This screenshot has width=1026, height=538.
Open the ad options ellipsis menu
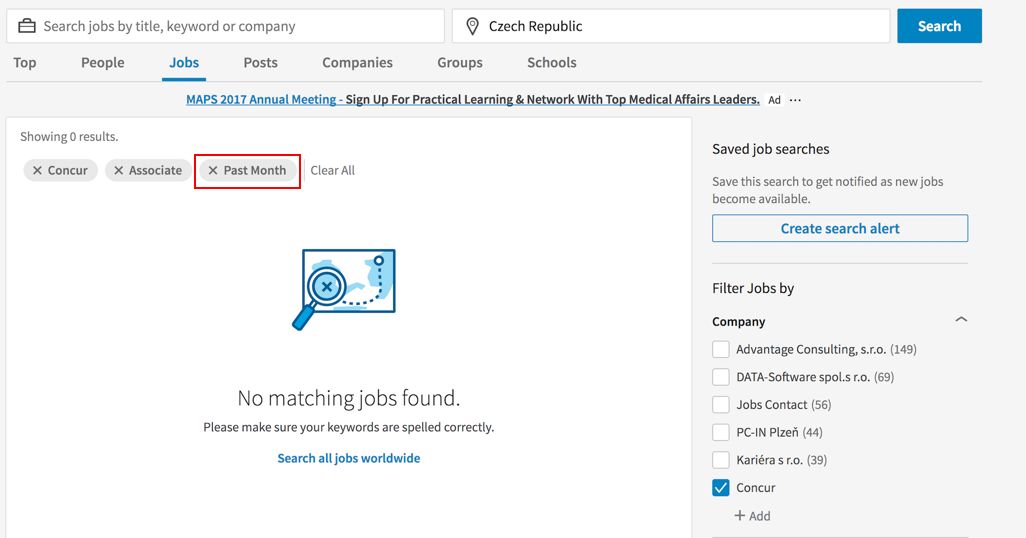point(795,100)
